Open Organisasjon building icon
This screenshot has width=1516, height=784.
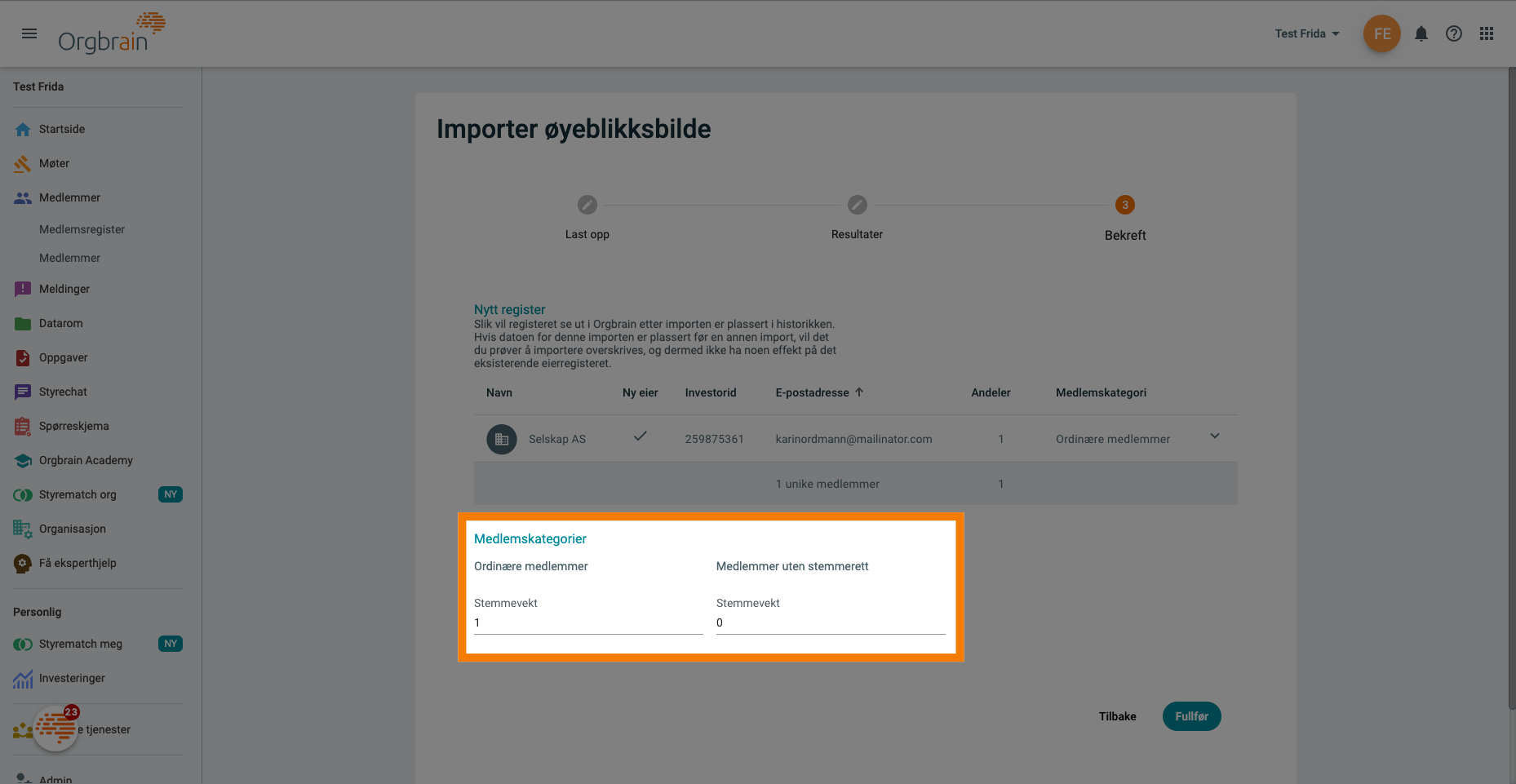[23, 529]
